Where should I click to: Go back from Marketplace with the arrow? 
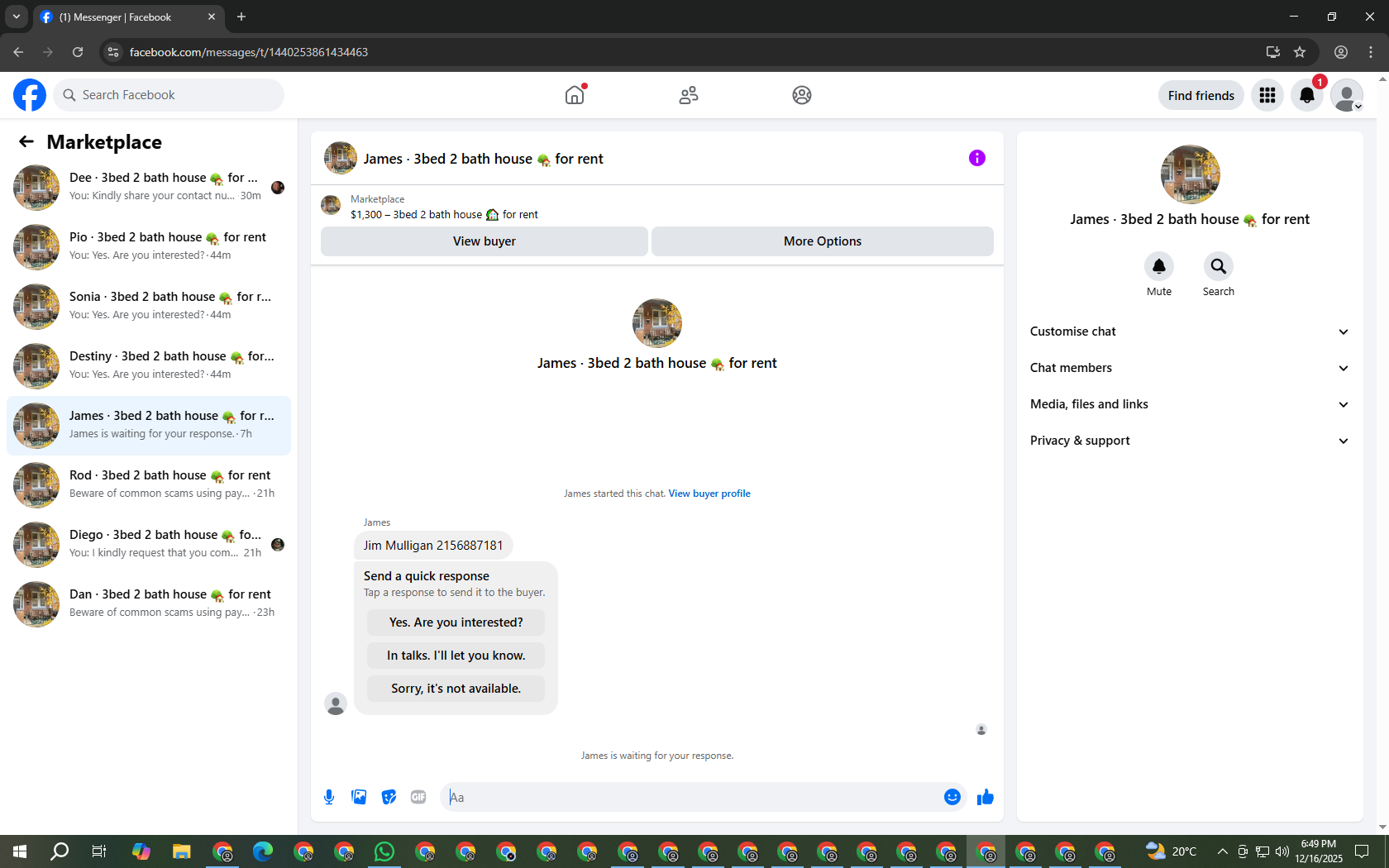(x=26, y=141)
